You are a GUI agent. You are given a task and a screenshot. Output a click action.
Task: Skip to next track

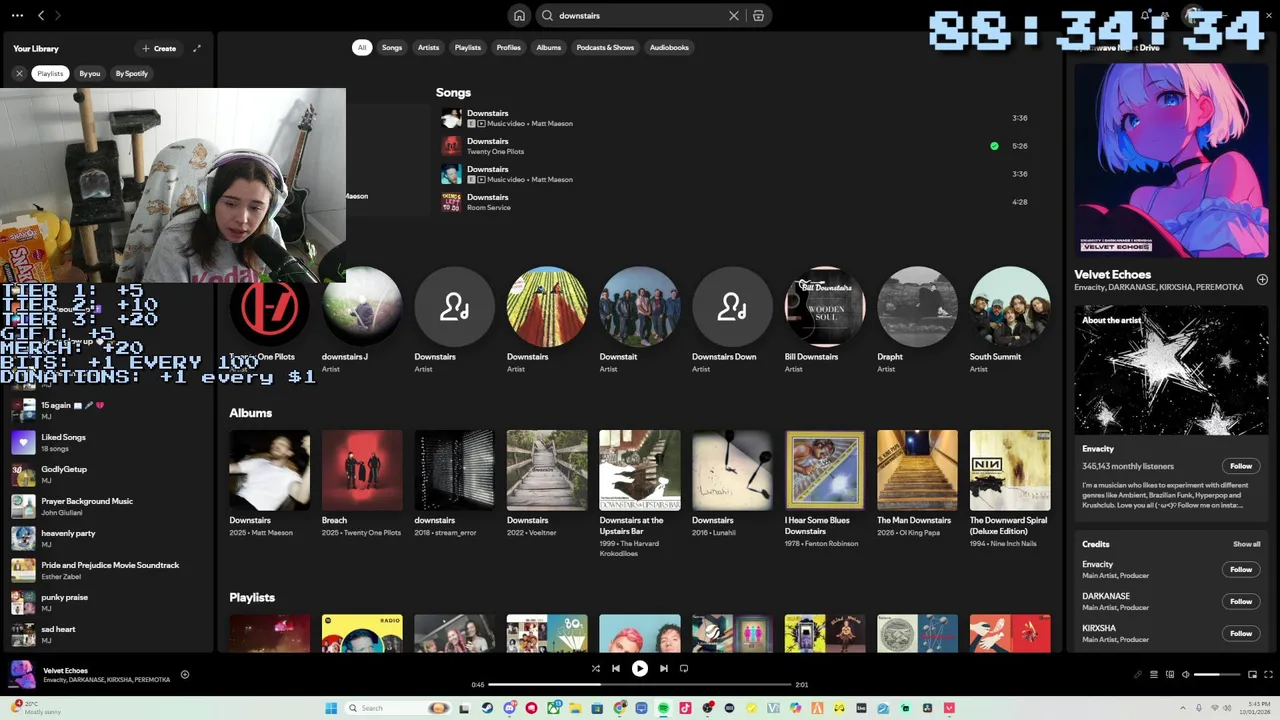(x=664, y=669)
